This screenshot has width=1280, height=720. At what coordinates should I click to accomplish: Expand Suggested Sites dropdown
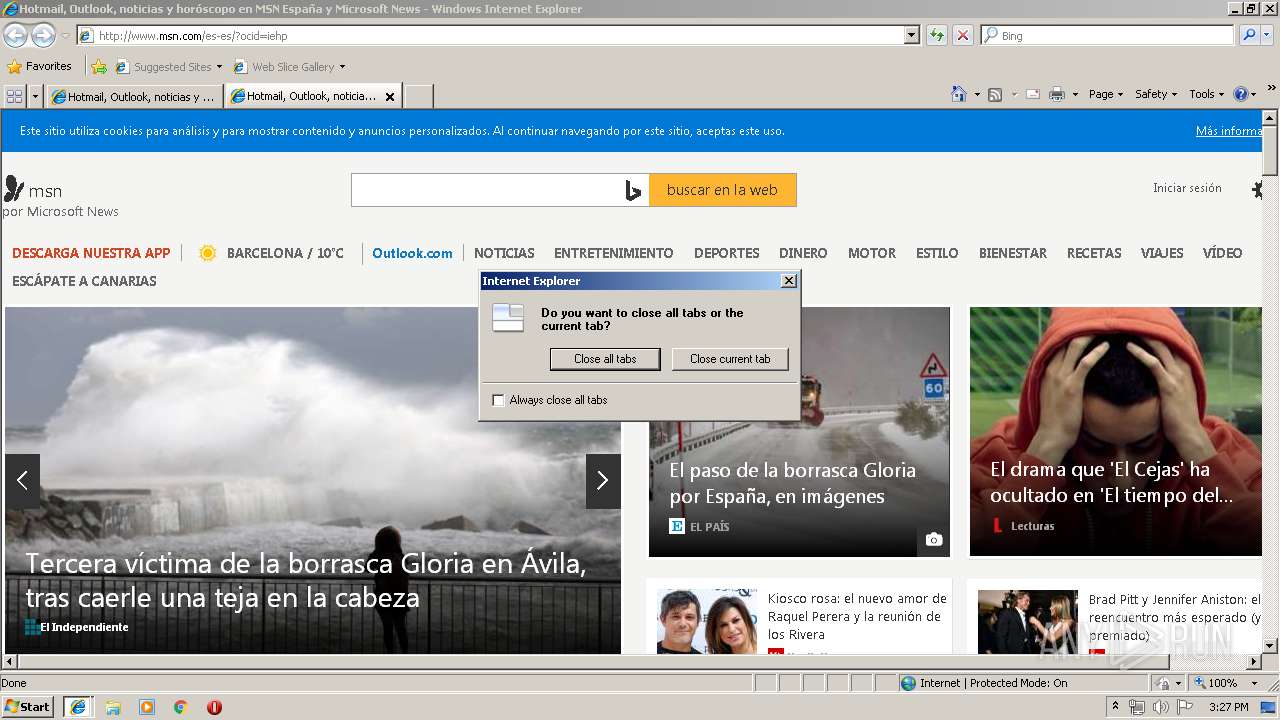pyautogui.click(x=219, y=67)
